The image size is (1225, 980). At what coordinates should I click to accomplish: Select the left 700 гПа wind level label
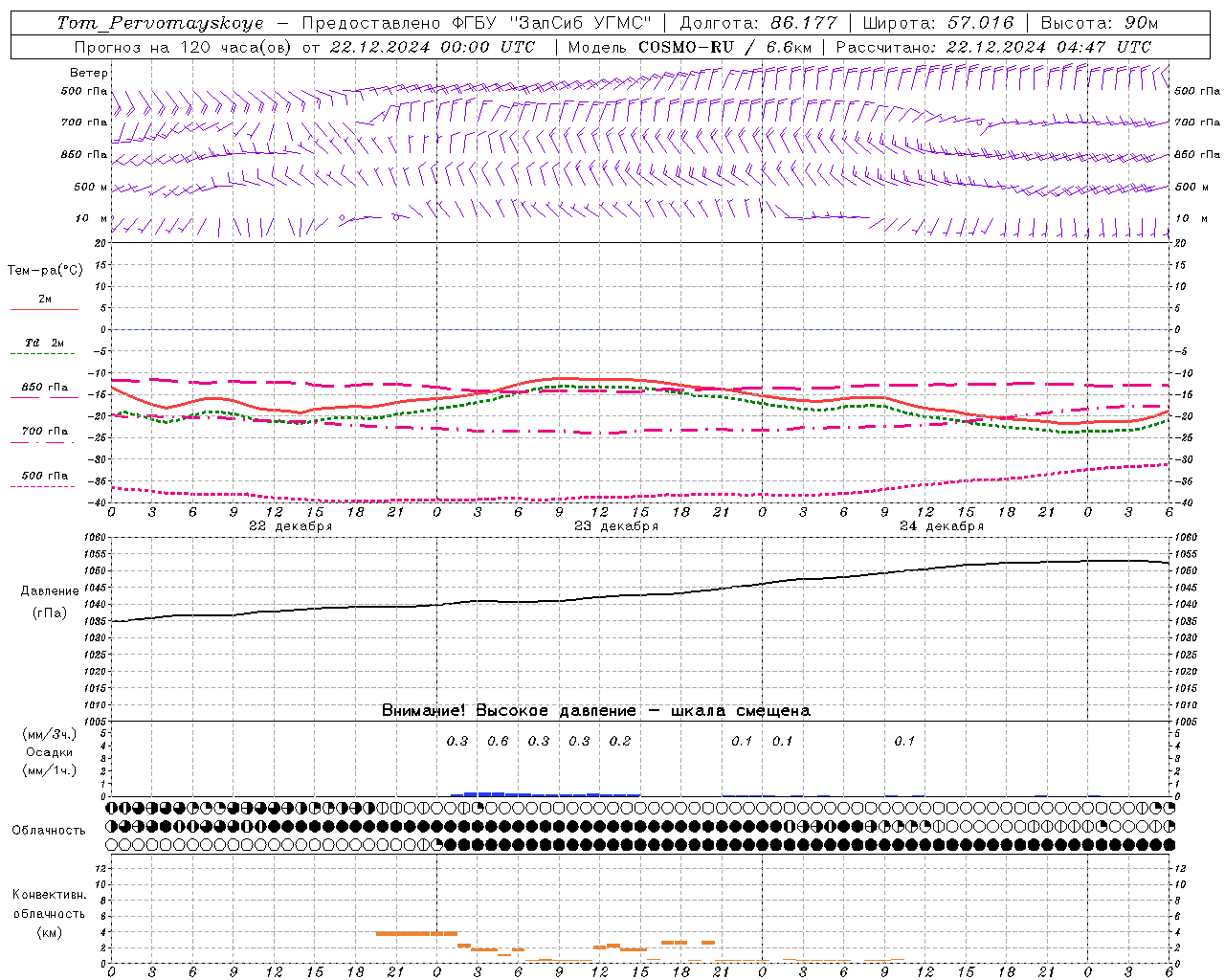[84, 122]
